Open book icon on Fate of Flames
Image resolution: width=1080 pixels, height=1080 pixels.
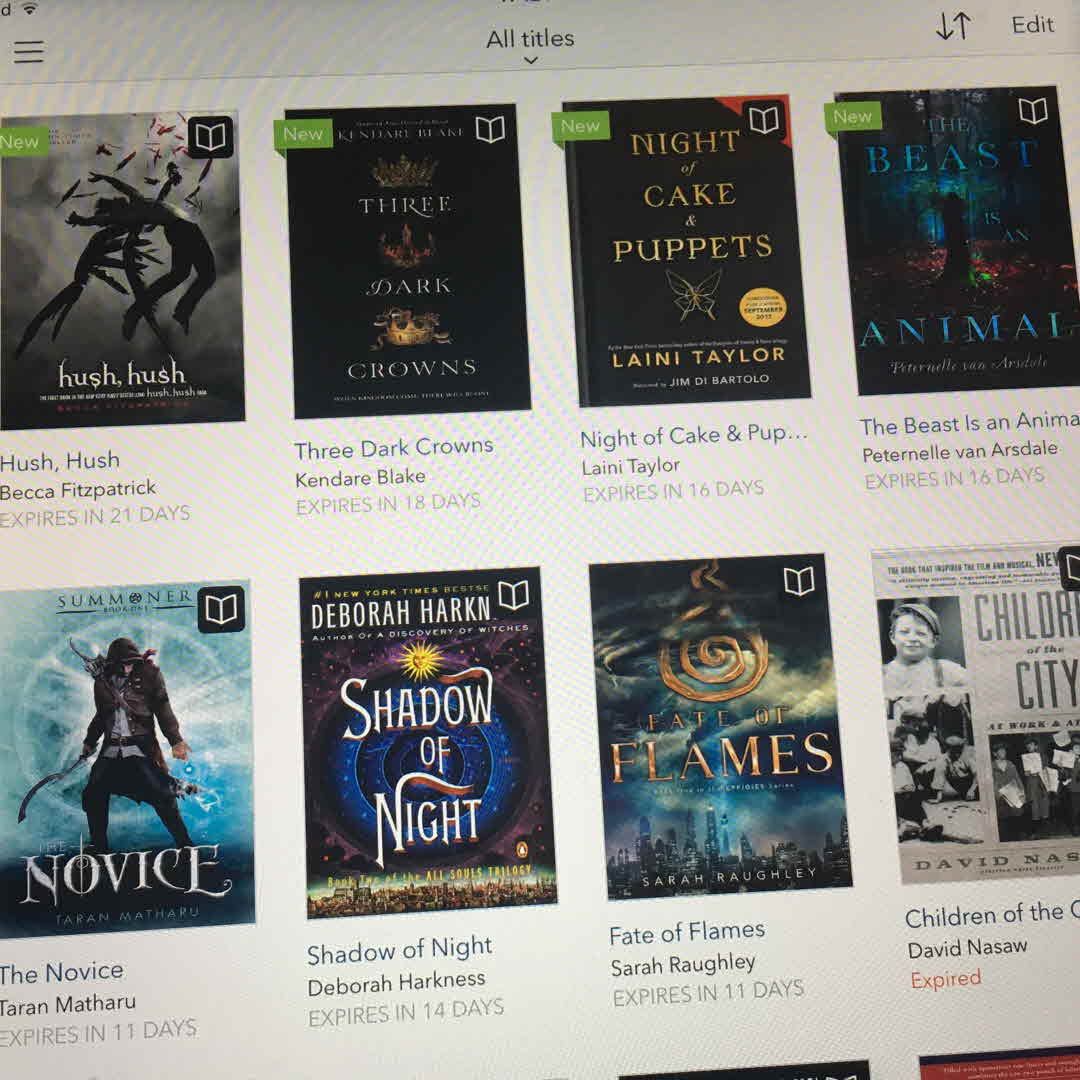[799, 582]
